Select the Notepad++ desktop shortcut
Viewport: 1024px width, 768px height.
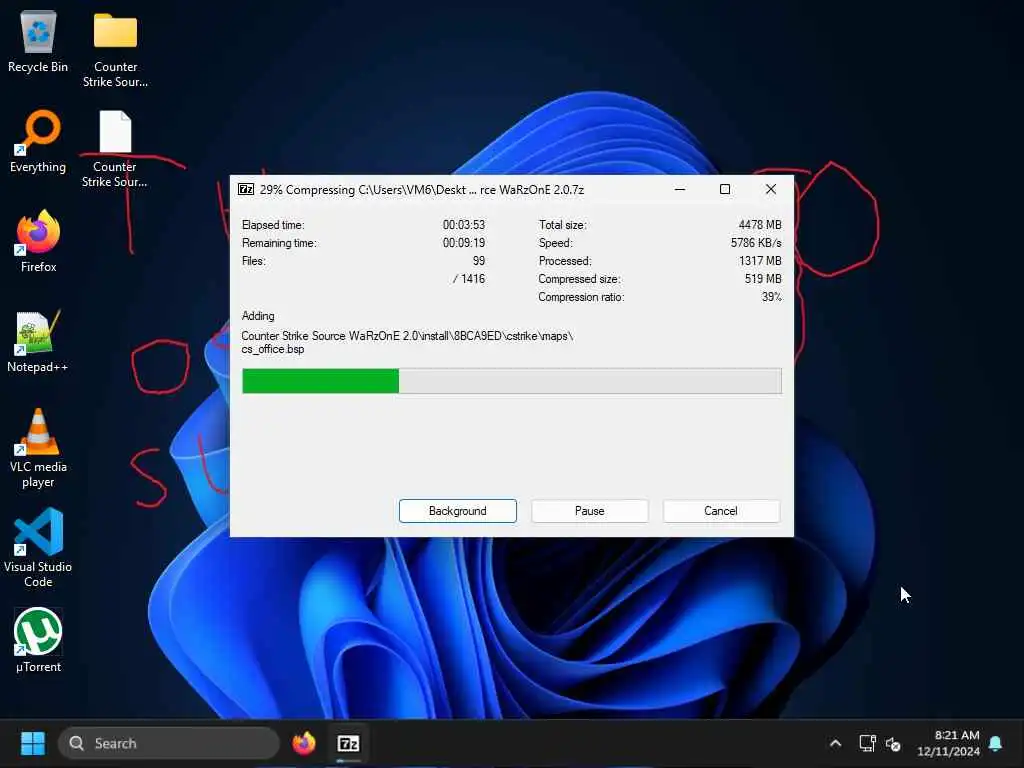[38, 342]
